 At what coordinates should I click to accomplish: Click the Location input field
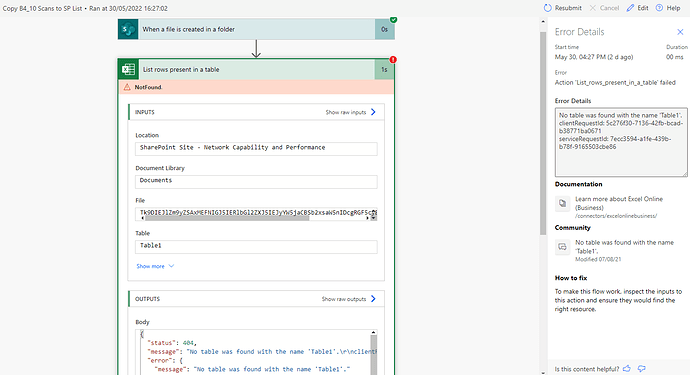pyautogui.click(x=256, y=148)
